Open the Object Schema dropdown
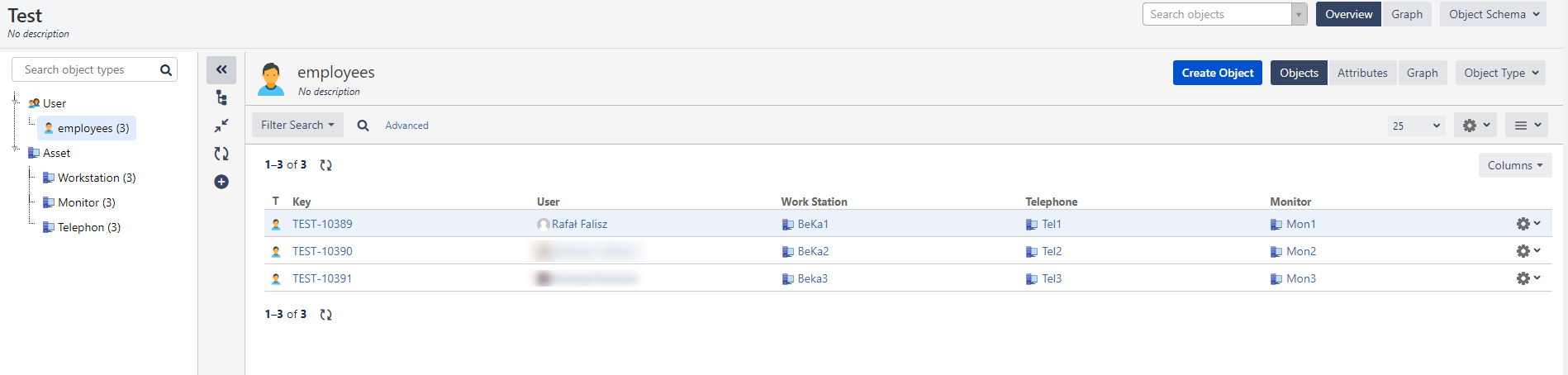The image size is (1568, 375). pos(1493,14)
